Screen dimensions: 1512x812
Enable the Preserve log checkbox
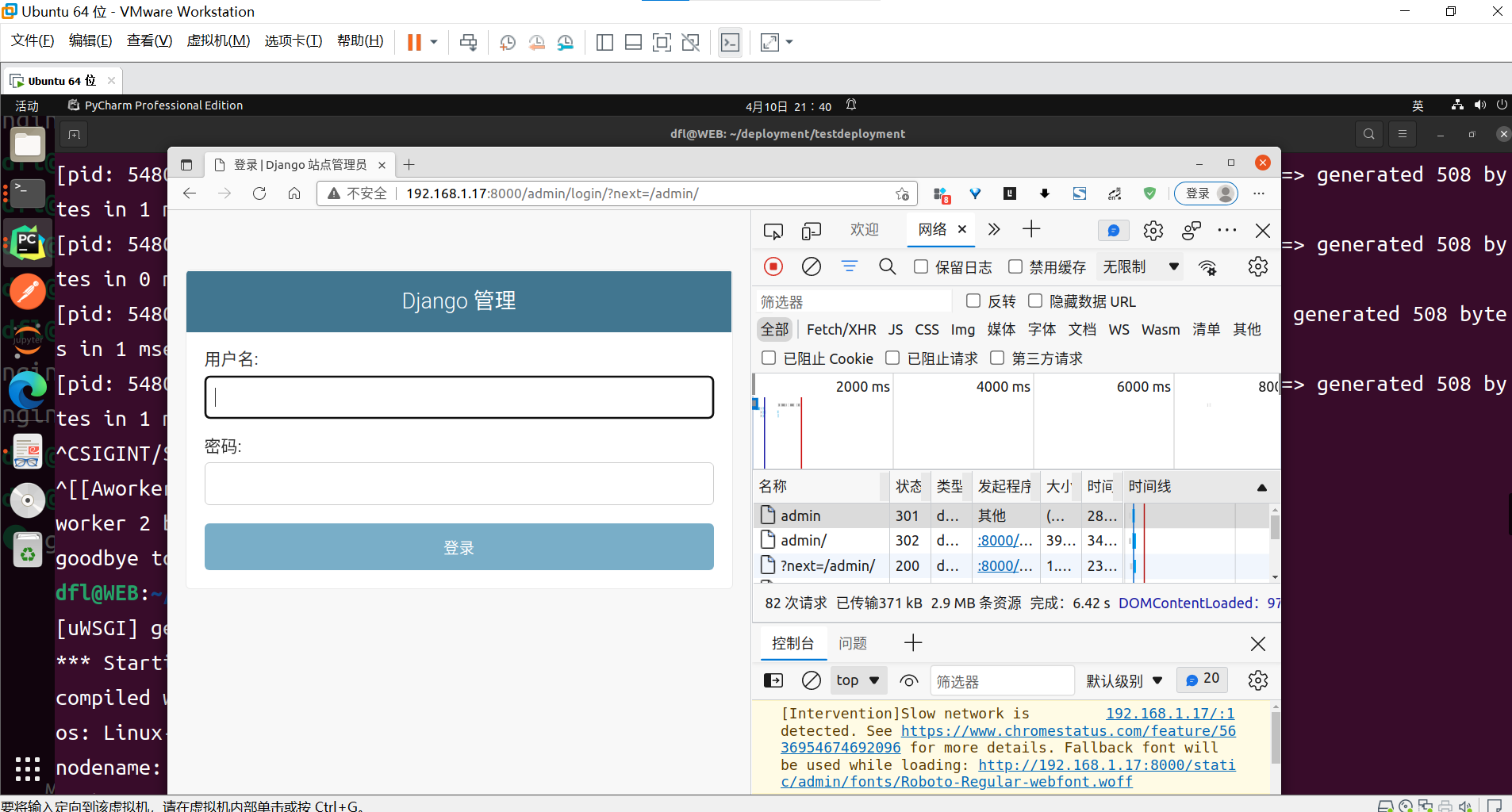(x=921, y=267)
